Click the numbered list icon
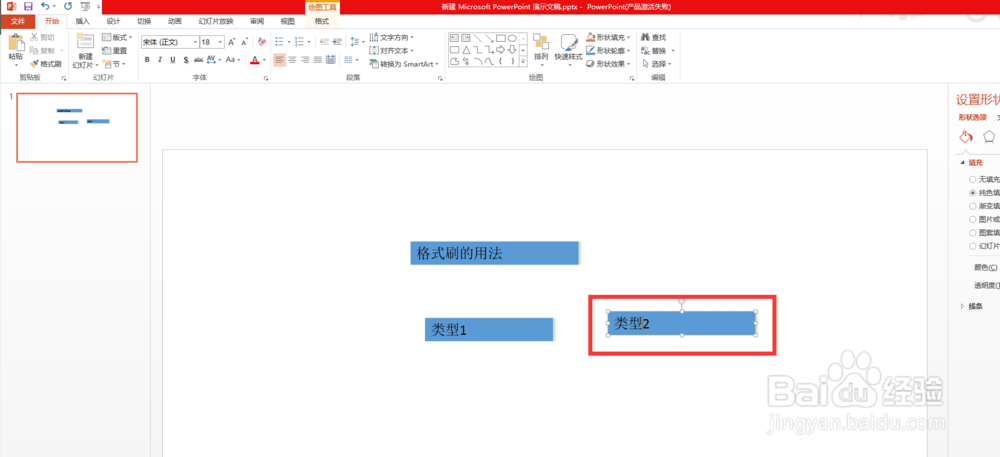Screen dimensions: 1000x457 tap(299, 42)
